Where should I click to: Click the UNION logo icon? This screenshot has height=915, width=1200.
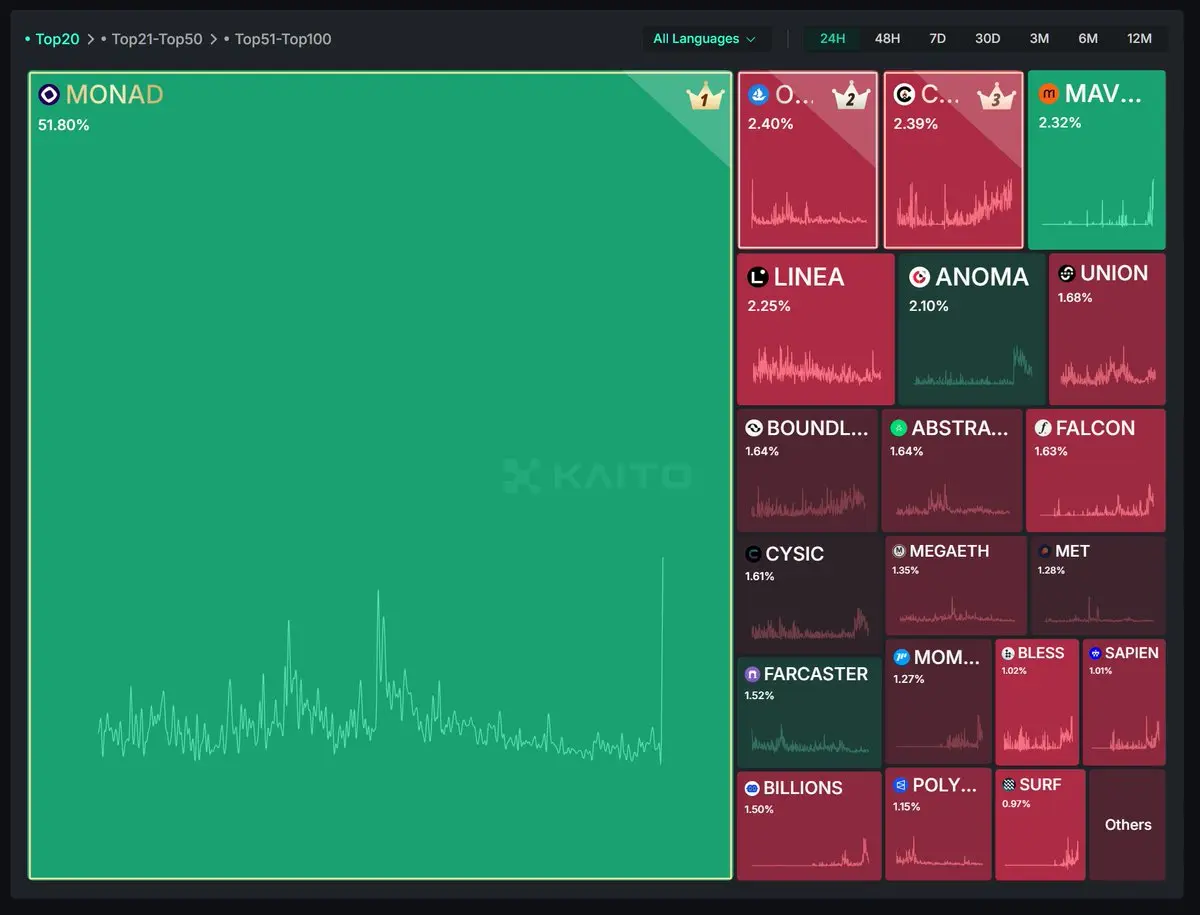click(x=1066, y=274)
